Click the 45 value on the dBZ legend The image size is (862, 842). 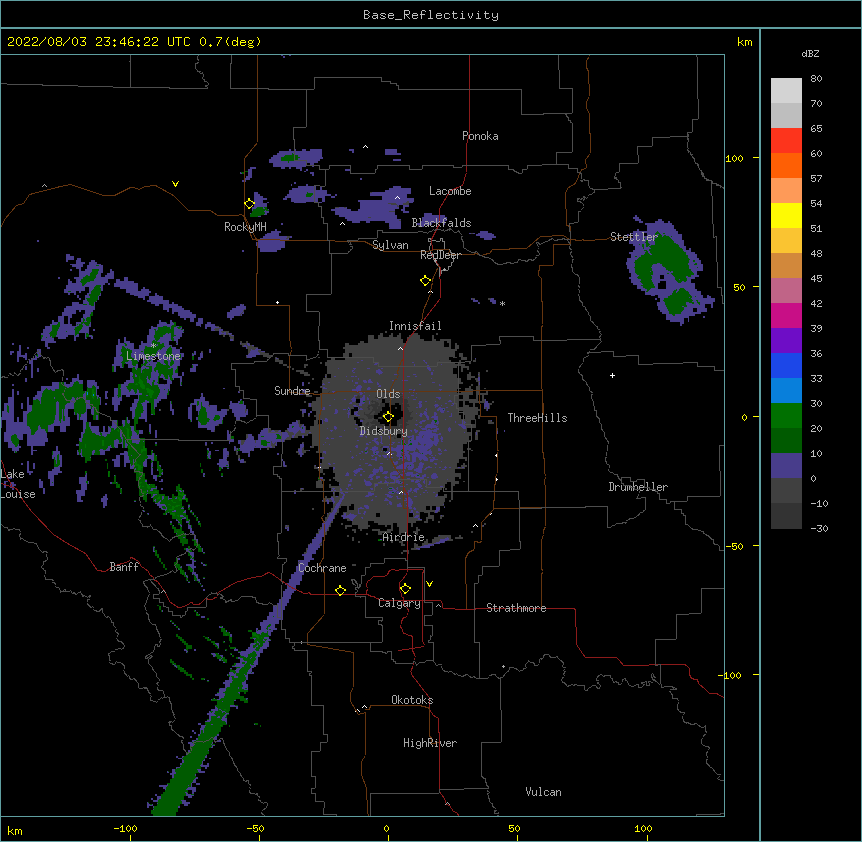tap(816, 279)
